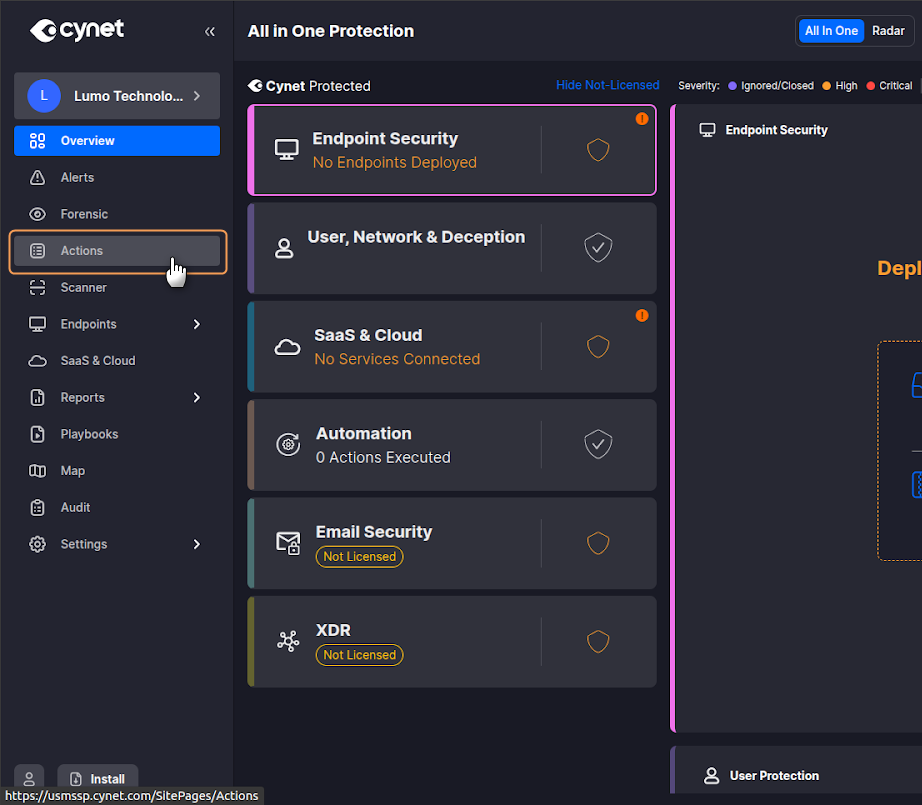Image resolution: width=922 pixels, height=805 pixels.
Task: Click the Install button
Action: (x=98, y=778)
